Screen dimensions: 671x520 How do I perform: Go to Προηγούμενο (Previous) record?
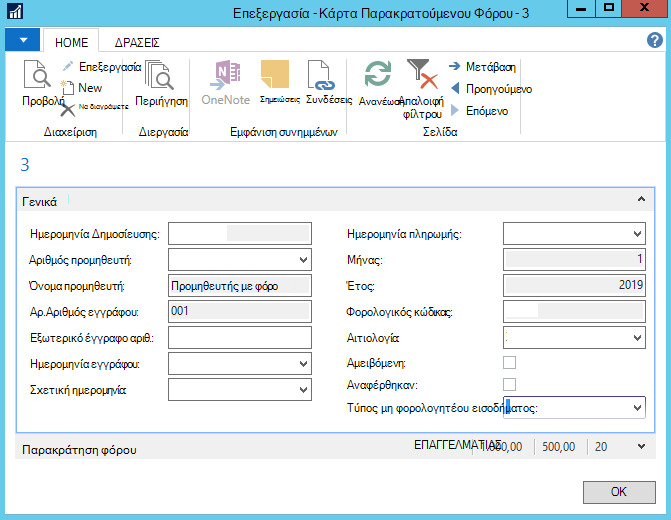click(x=491, y=89)
